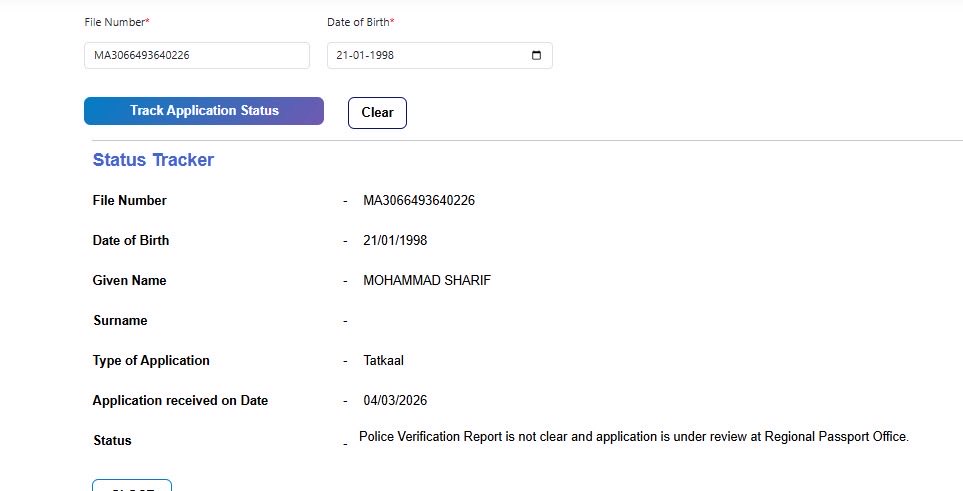Click the Date of Birth row label in tracker
This screenshot has height=491, width=963.
131,240
